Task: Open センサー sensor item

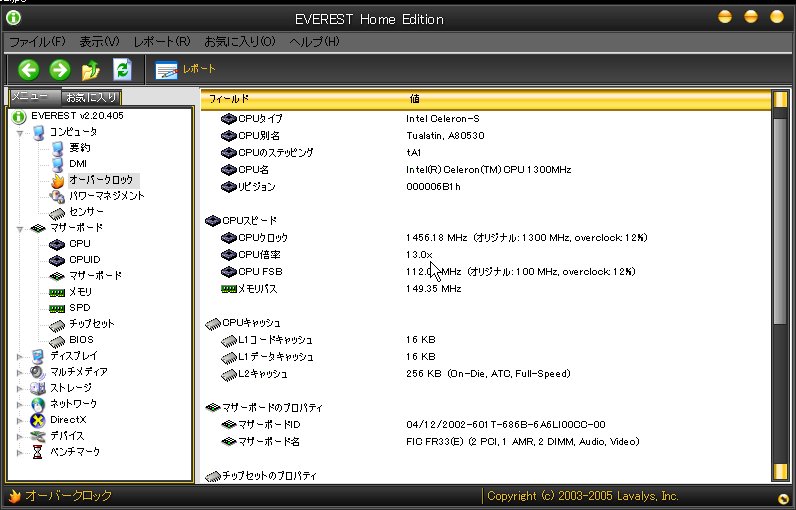Action: 86,212
